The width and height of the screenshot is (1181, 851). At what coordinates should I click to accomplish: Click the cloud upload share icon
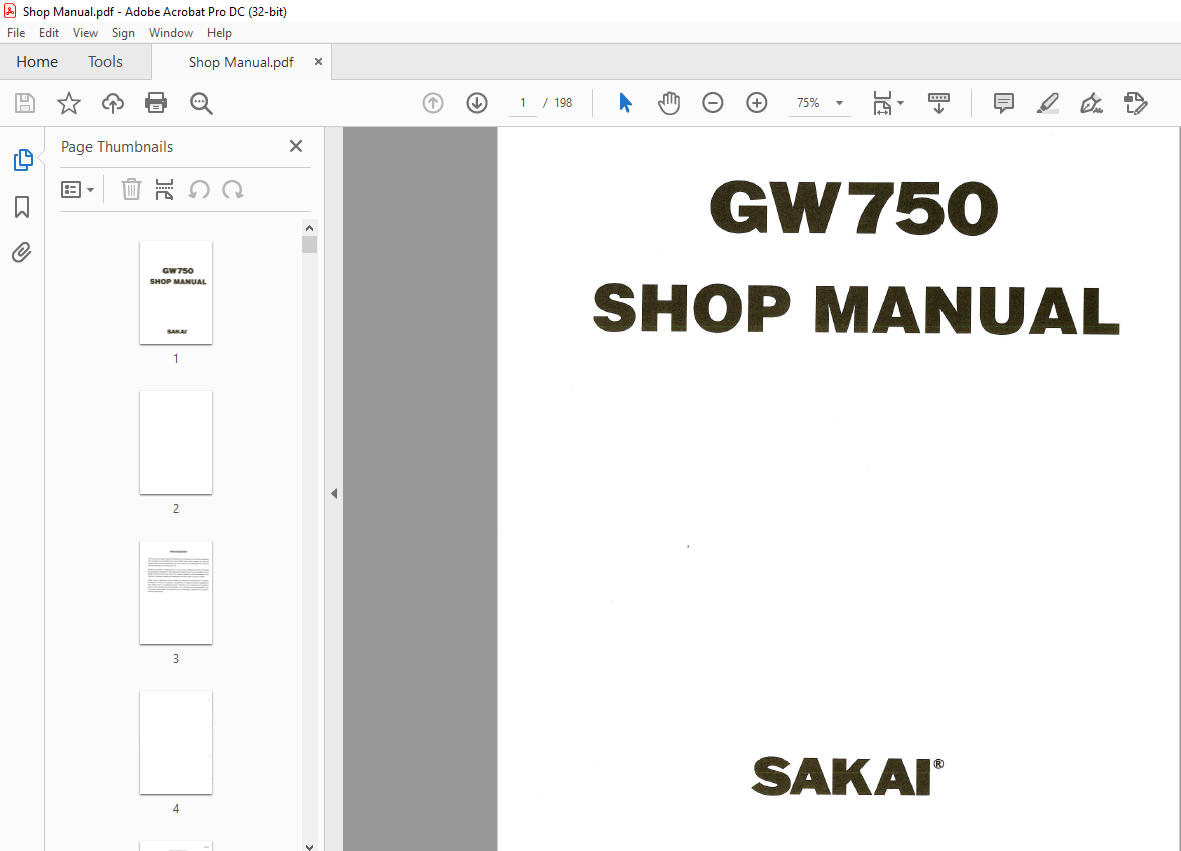113,103
